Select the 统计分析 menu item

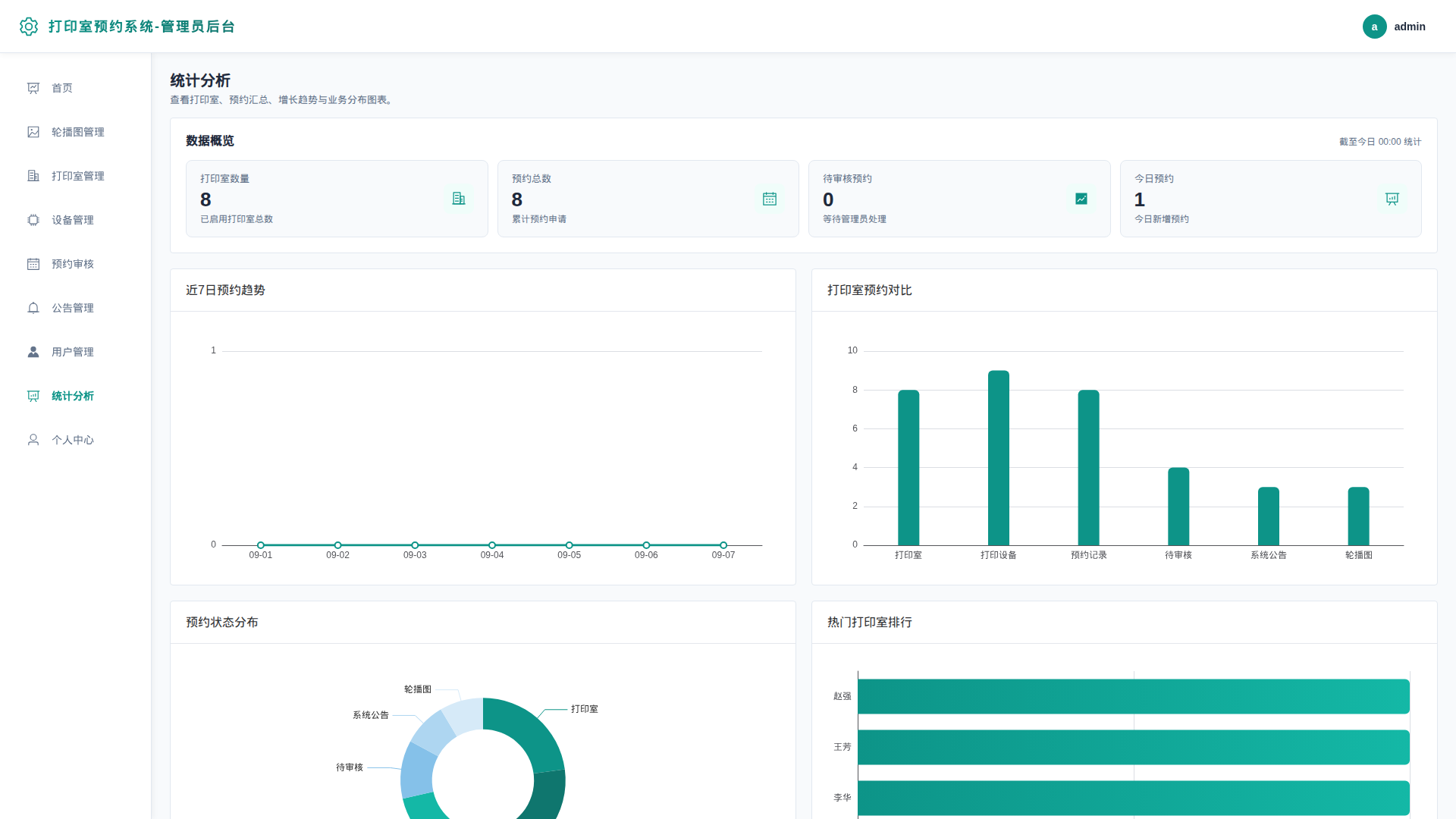click(x=76, y=396)
